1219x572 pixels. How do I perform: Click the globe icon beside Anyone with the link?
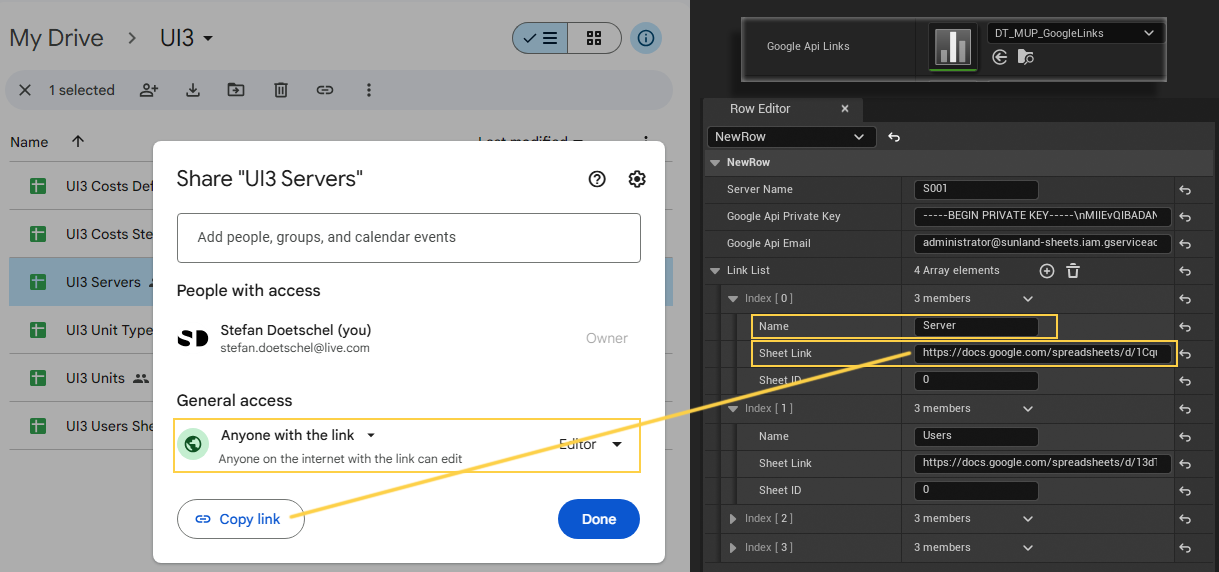pyautogui.click(x=193, y=444)
